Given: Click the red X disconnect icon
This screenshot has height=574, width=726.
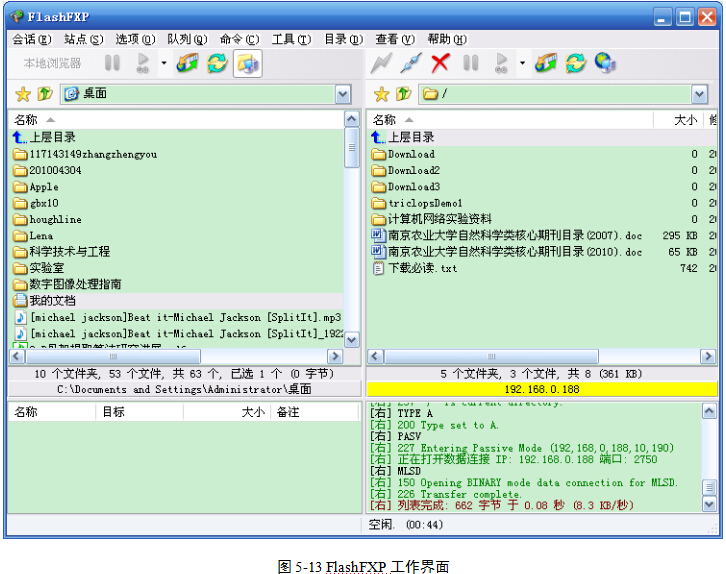Looking at the screenshot, I should point(440,63).
